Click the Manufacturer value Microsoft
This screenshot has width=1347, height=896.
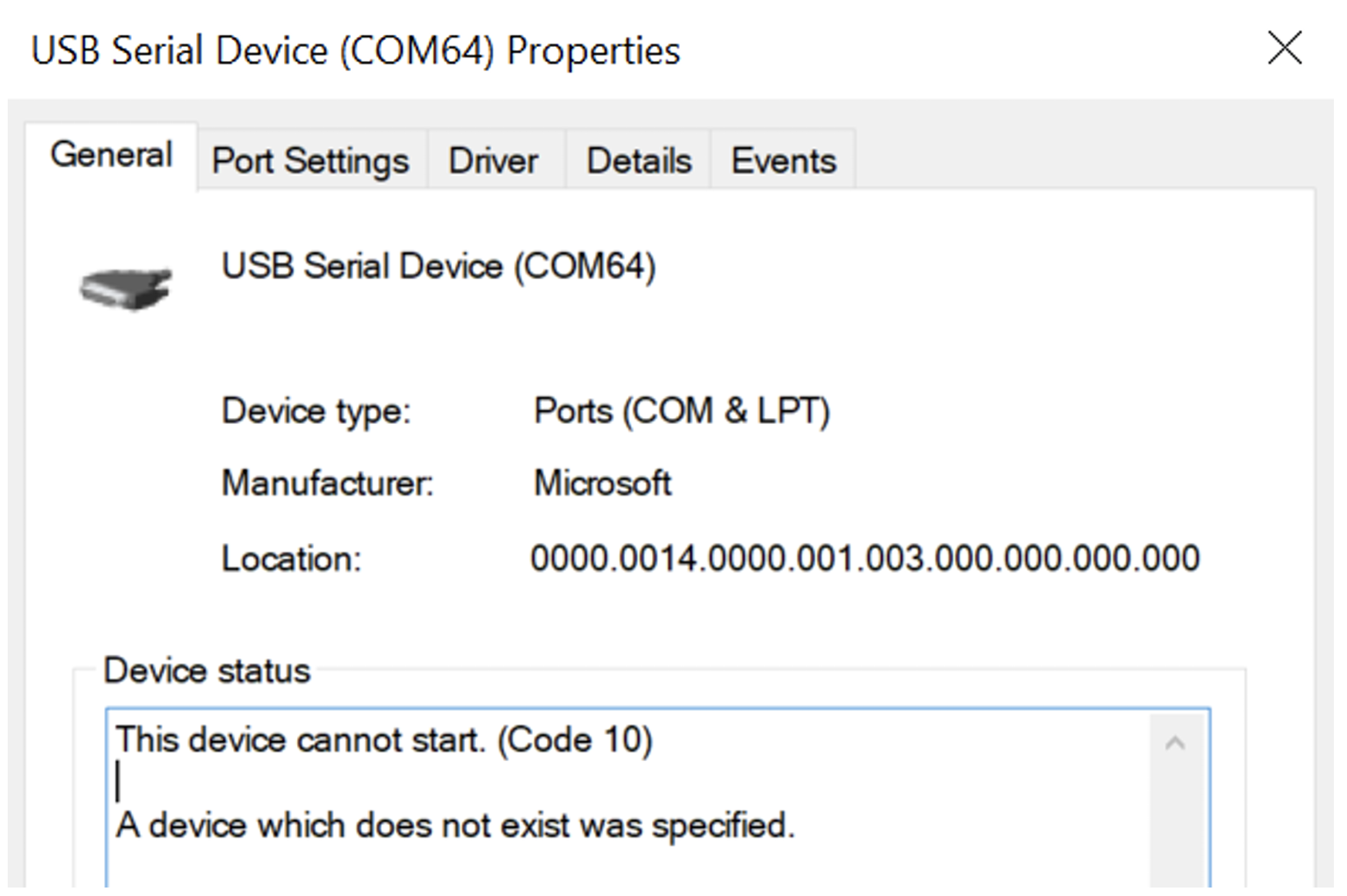603,483
